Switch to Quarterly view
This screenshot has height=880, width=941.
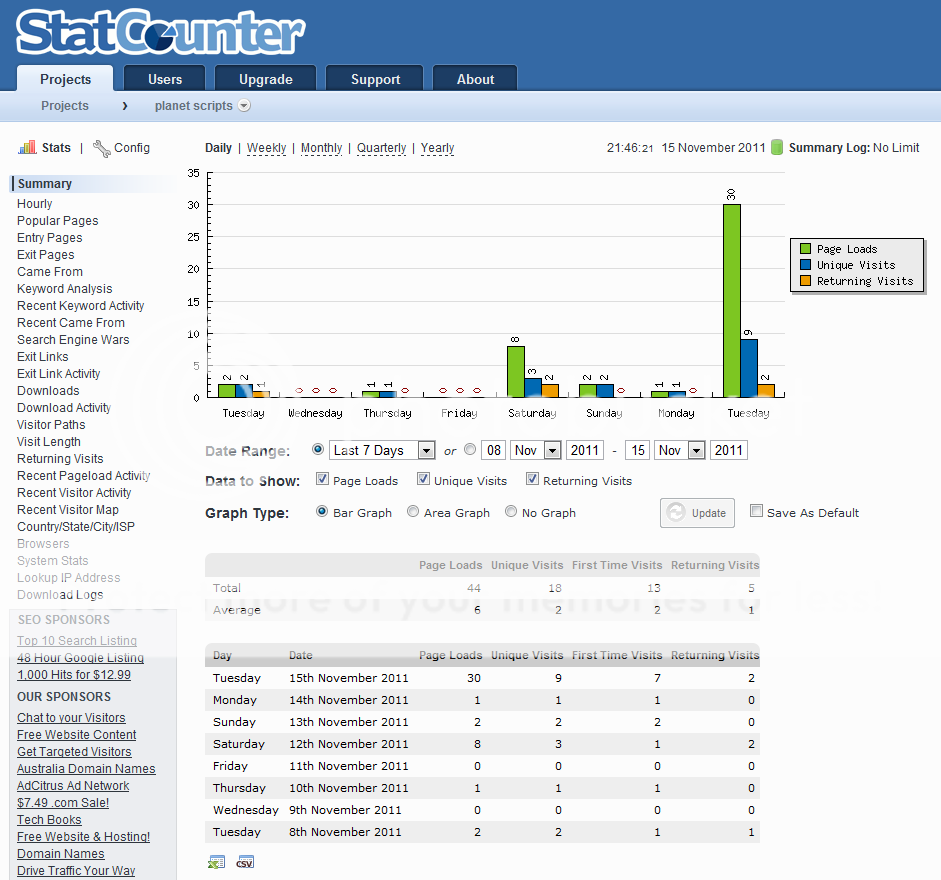(382, 148)
